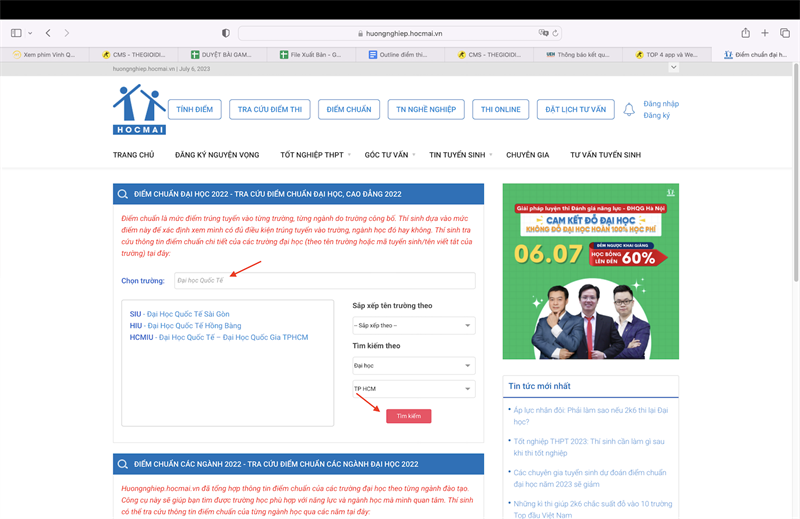This screenshot has width=800, height=519.
Task: Open the sidebar options chevron menu
Action: pyautogui.click(x=30, y=33)
